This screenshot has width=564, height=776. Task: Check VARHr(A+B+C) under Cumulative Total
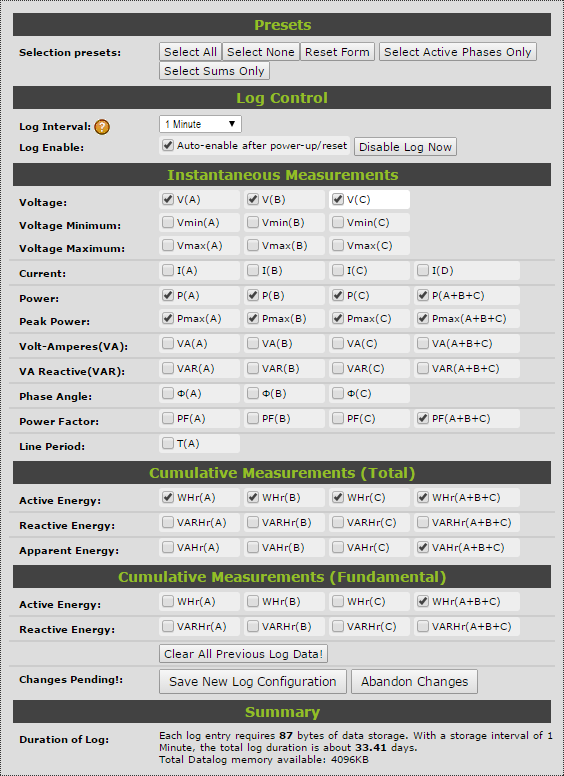423,522
